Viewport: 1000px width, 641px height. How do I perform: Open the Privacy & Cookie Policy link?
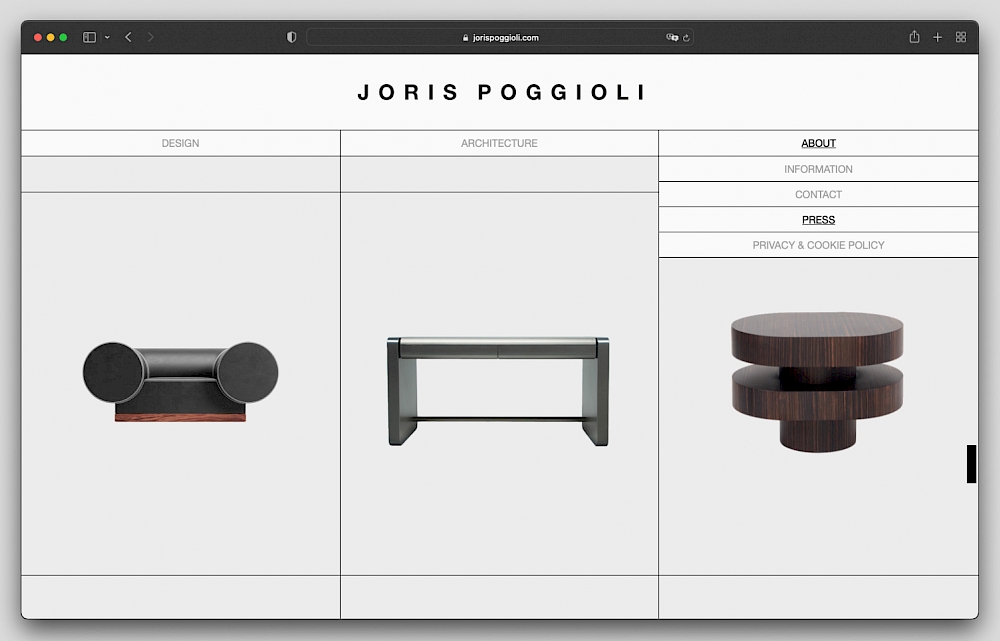[x=818, y=245]
